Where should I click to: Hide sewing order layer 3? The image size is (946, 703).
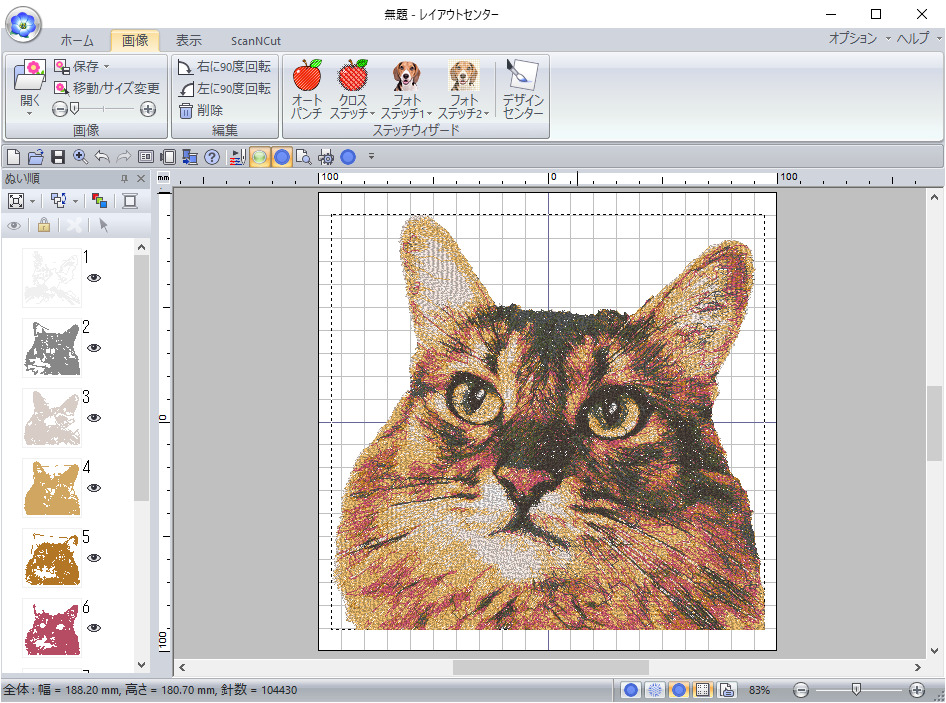pos(94,418)
